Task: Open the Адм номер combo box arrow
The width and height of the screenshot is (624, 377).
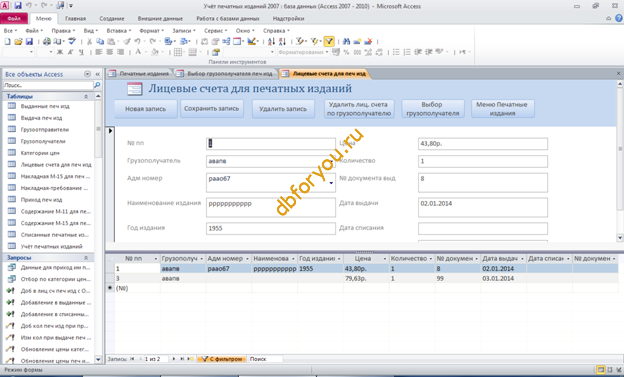Action: tap(332, 183)
